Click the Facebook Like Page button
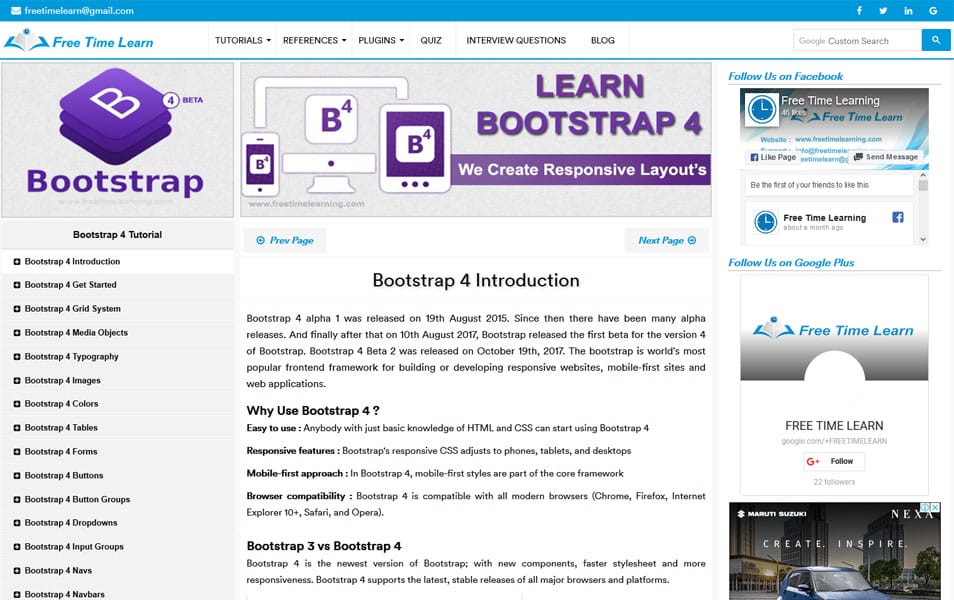Viewport: 954px width, 600px height. click(773, 157)
